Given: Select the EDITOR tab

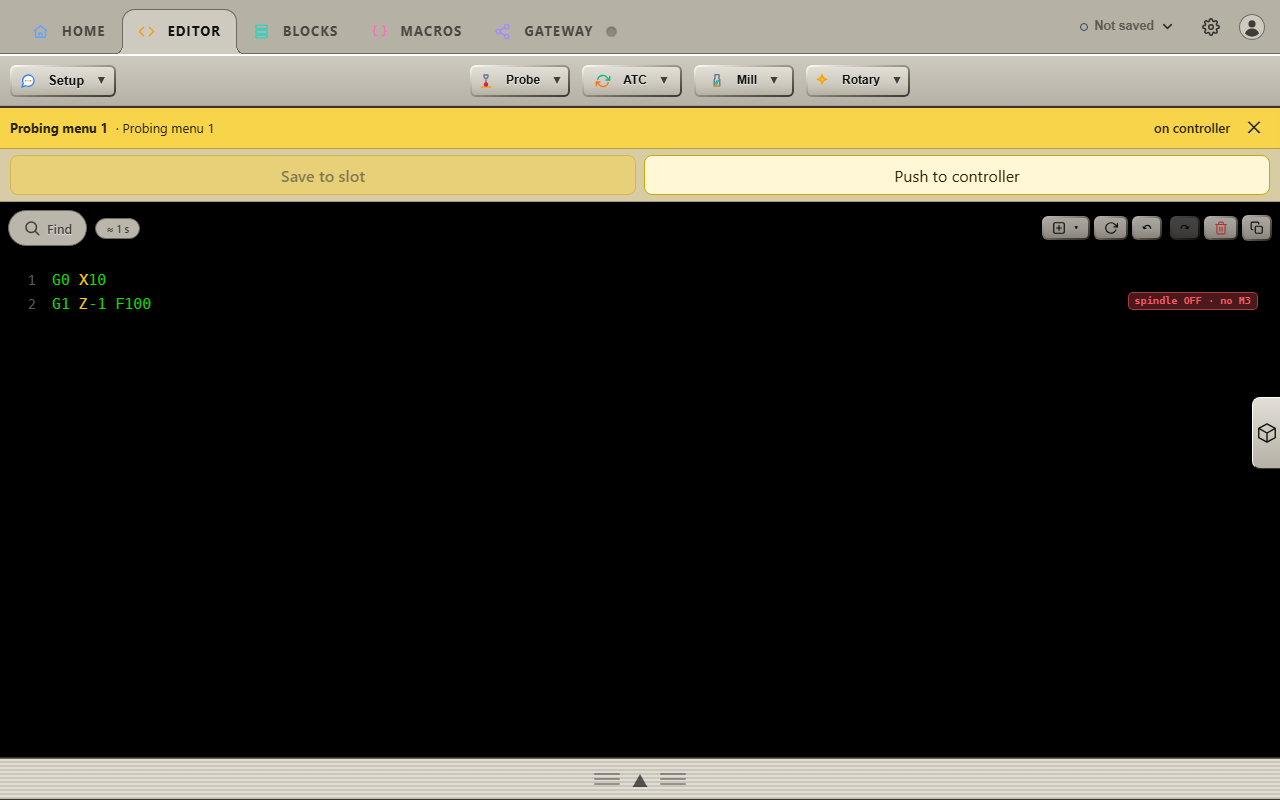Looking at the screenshot, I should point(180,31).
